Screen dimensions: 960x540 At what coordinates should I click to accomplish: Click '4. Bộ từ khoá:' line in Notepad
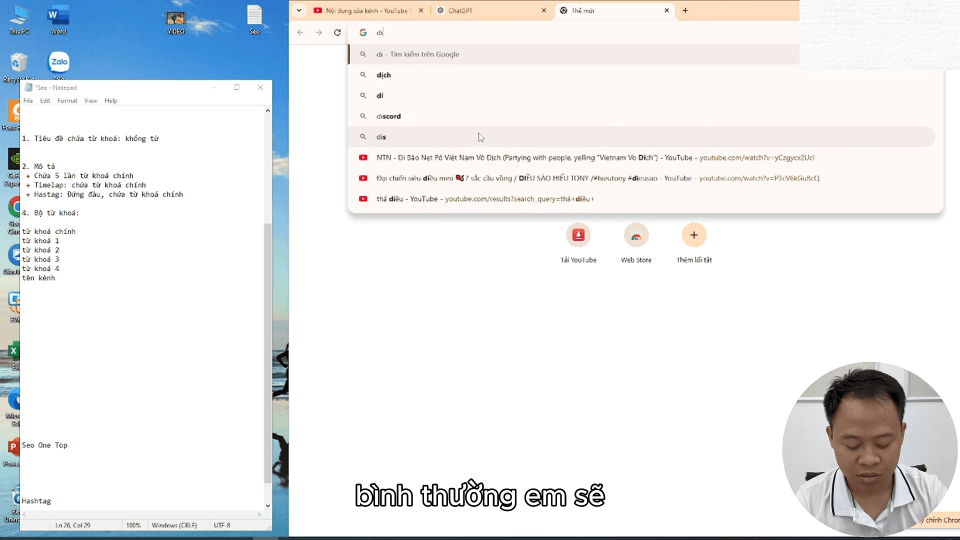[x=51, y=213]
